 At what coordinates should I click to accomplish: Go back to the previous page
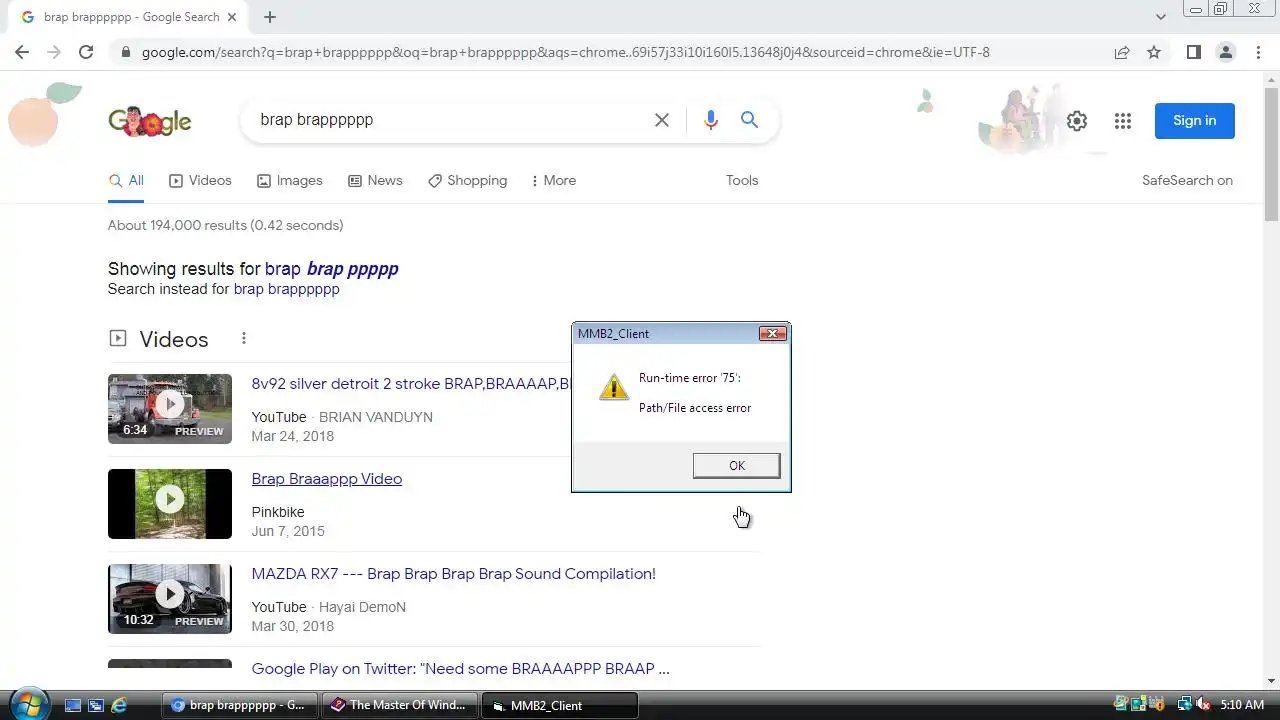(x=22, y=52)
